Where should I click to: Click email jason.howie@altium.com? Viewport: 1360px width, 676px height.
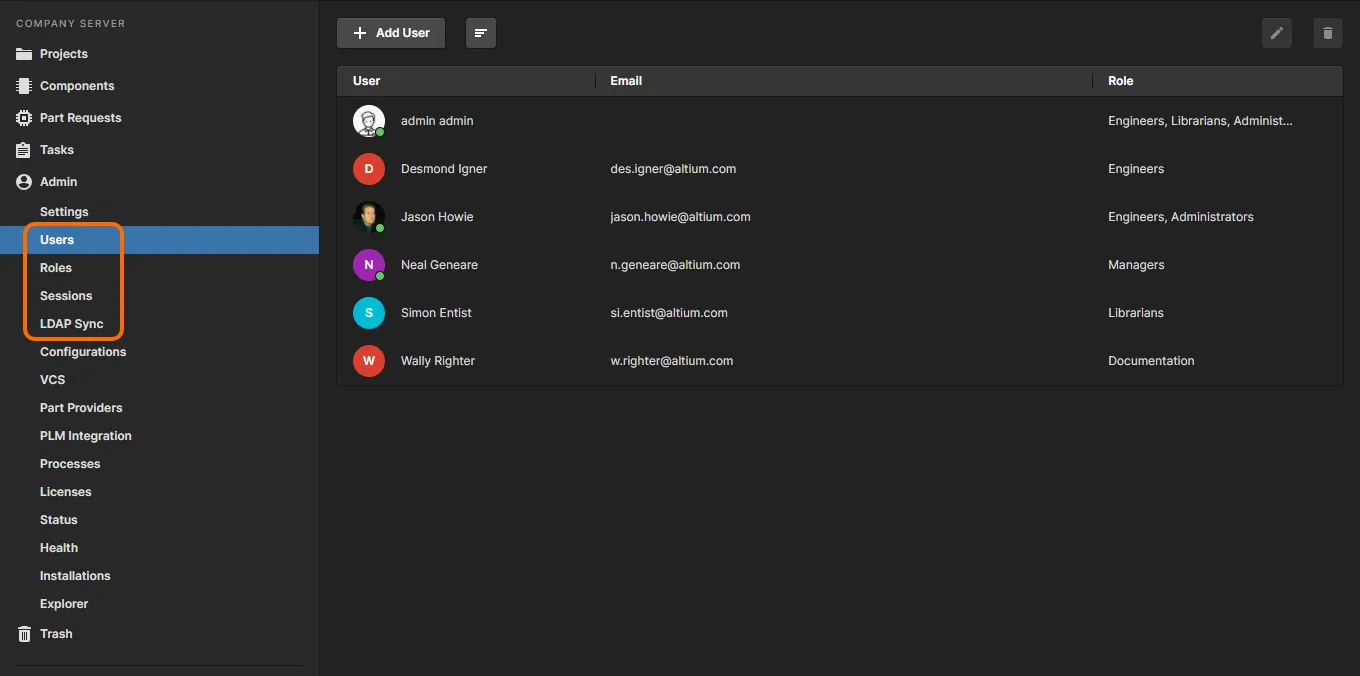680,217
